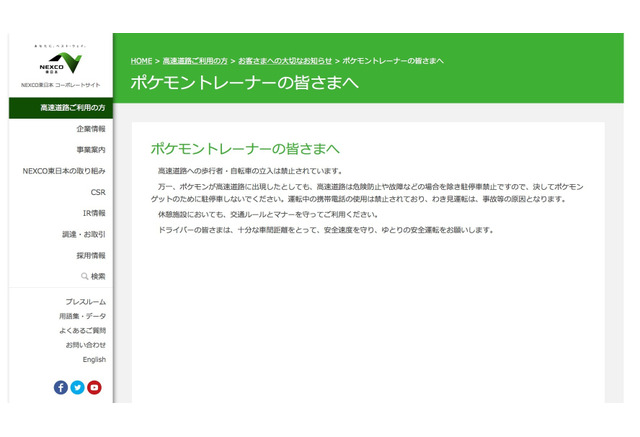This screenshot has height=437, width=640.
Task: Open the 企業情報 menu item
Action: [x=91, y=129]
